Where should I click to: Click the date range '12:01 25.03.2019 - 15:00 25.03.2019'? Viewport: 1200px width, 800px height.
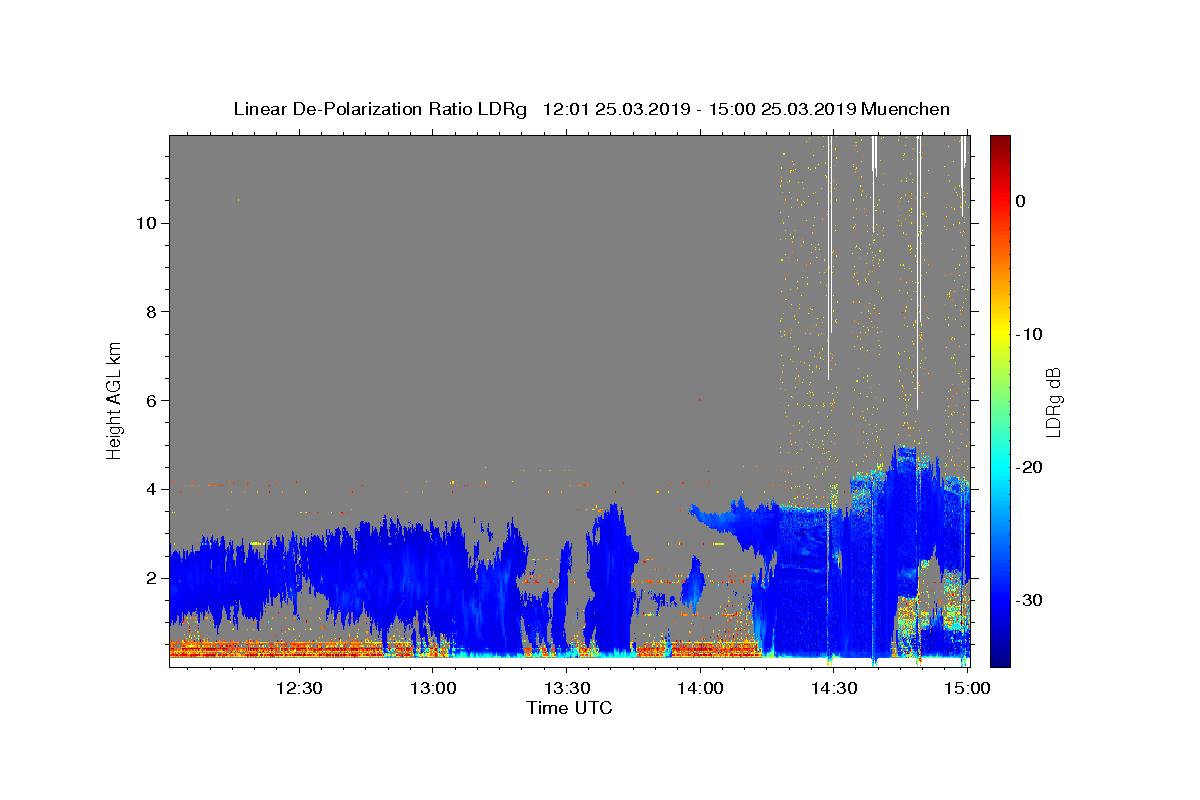click(x=698, y=109)
